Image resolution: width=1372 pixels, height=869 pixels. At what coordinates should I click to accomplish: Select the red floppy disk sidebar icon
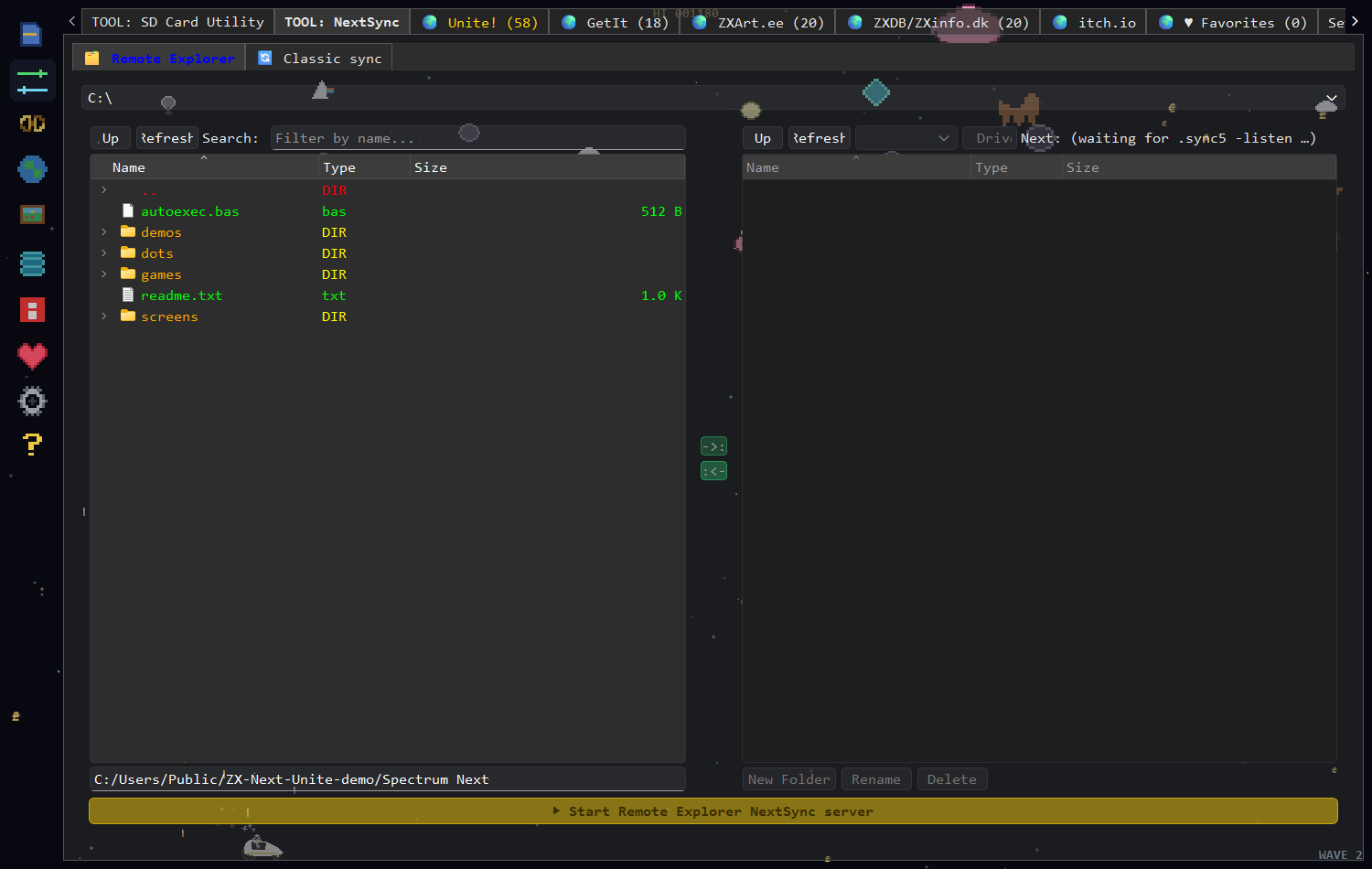coord(32,309)
